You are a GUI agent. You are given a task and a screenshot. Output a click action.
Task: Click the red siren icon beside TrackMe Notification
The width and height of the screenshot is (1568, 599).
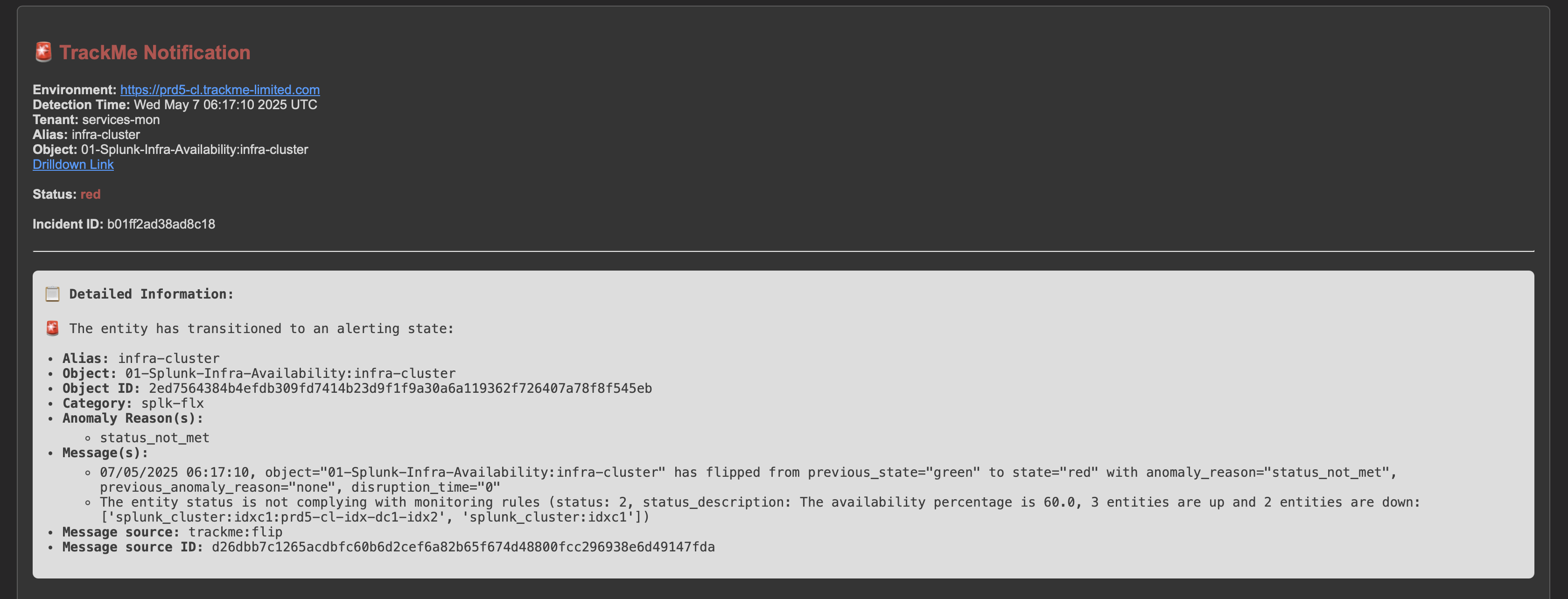[43, 52]
